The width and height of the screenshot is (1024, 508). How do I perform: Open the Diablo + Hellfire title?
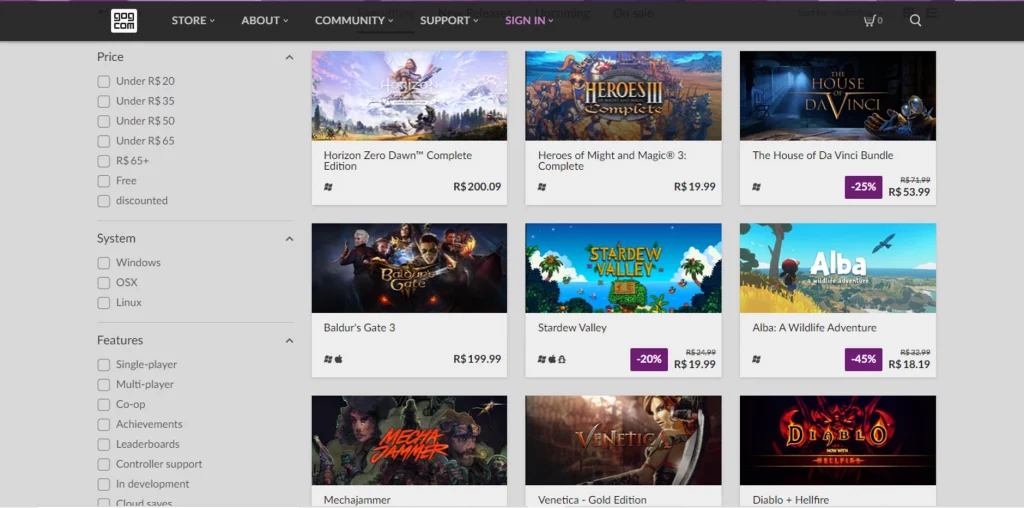tap(790, 500)
